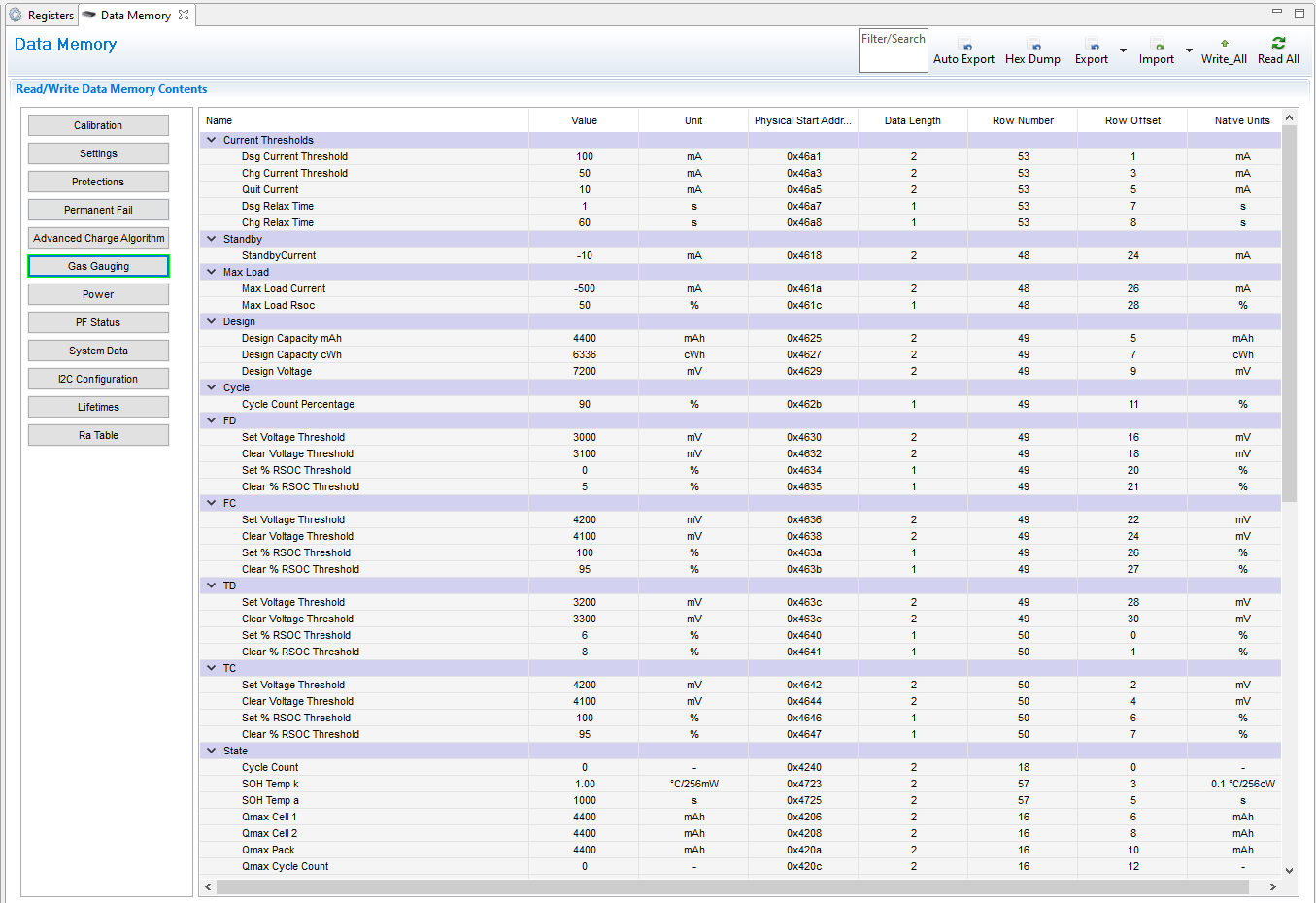This screenshot has width=1316, height=903.
Task: Collapse the Current Thresholds group
Action: click(211, 140)
